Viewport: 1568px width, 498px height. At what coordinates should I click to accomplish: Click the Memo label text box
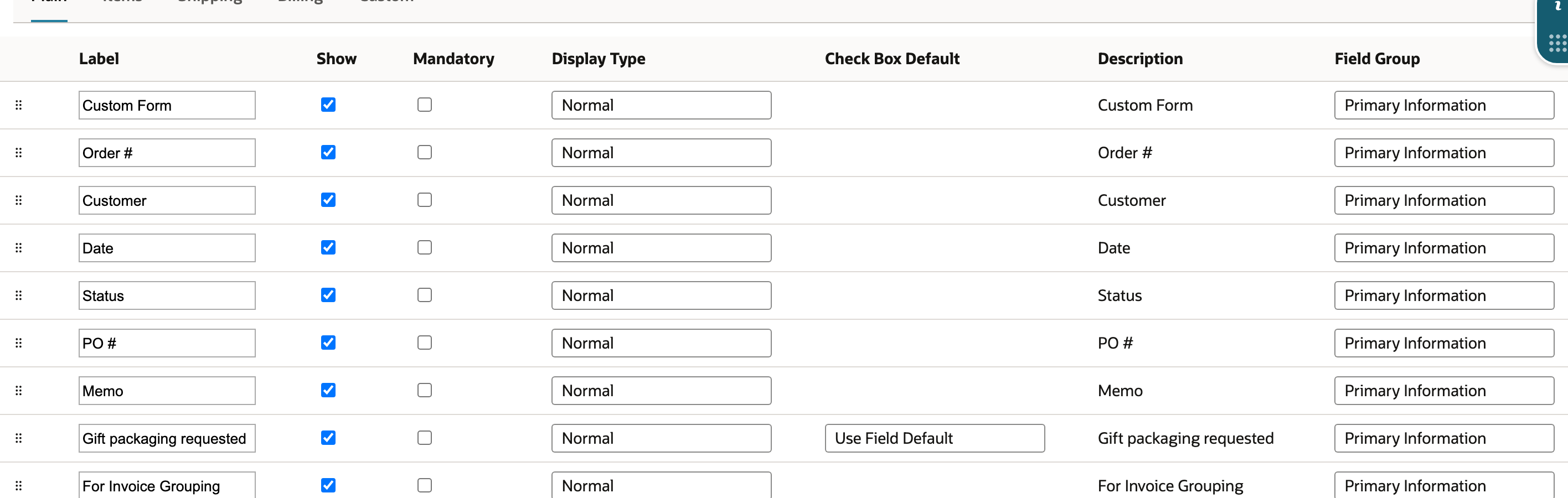167,390
